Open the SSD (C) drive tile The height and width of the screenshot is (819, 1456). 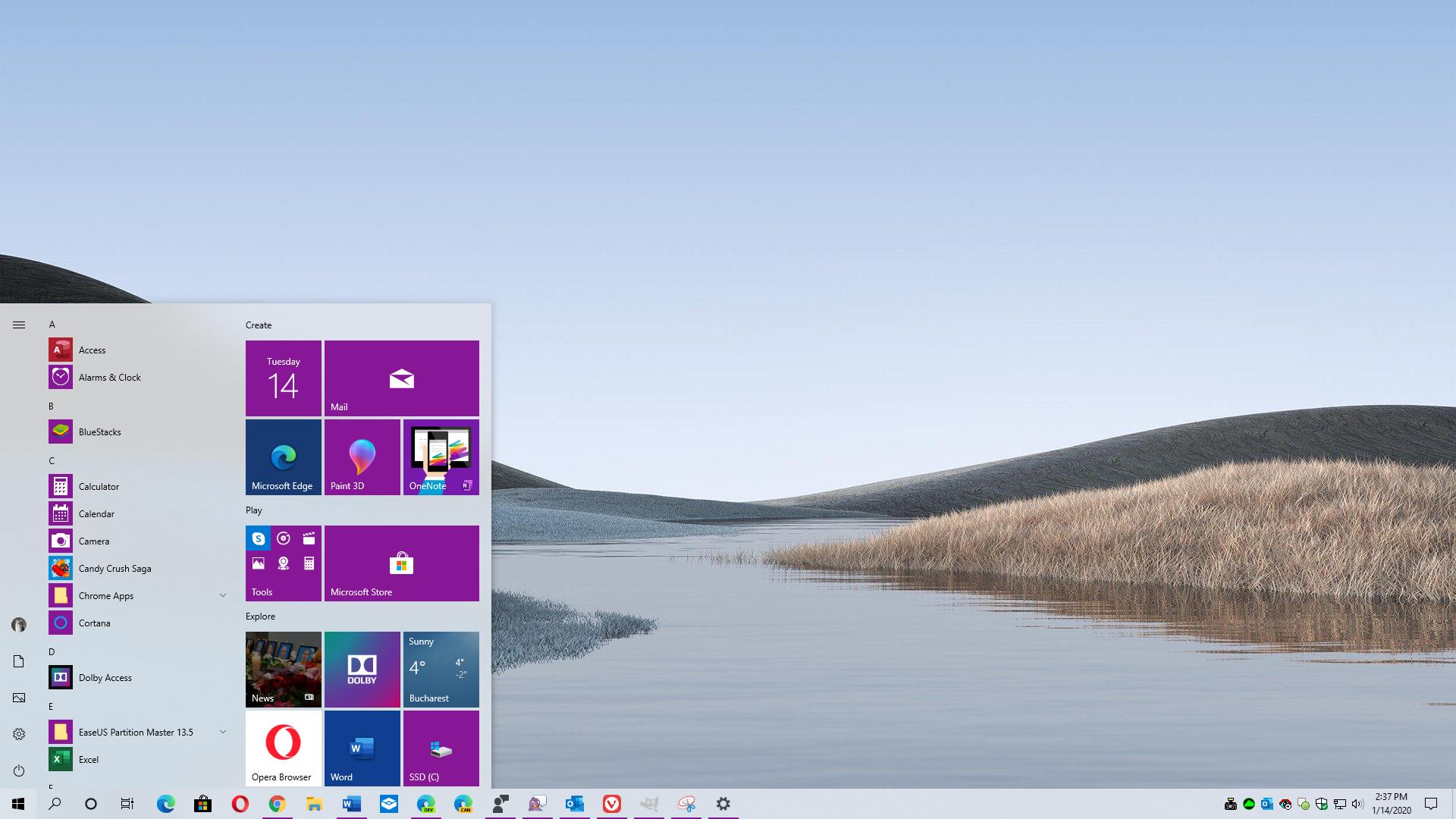[441, 748]
